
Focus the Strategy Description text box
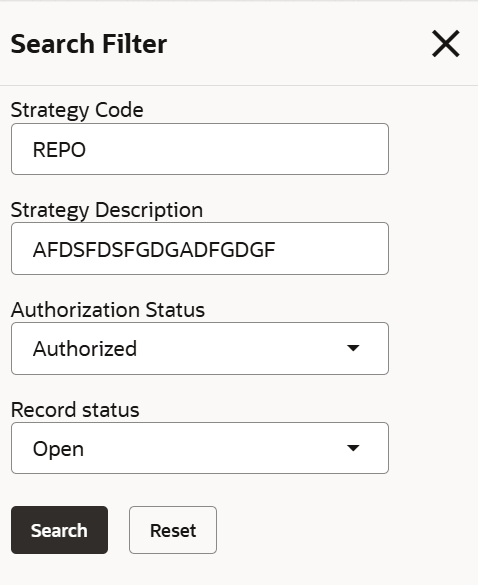click(200, 249)
